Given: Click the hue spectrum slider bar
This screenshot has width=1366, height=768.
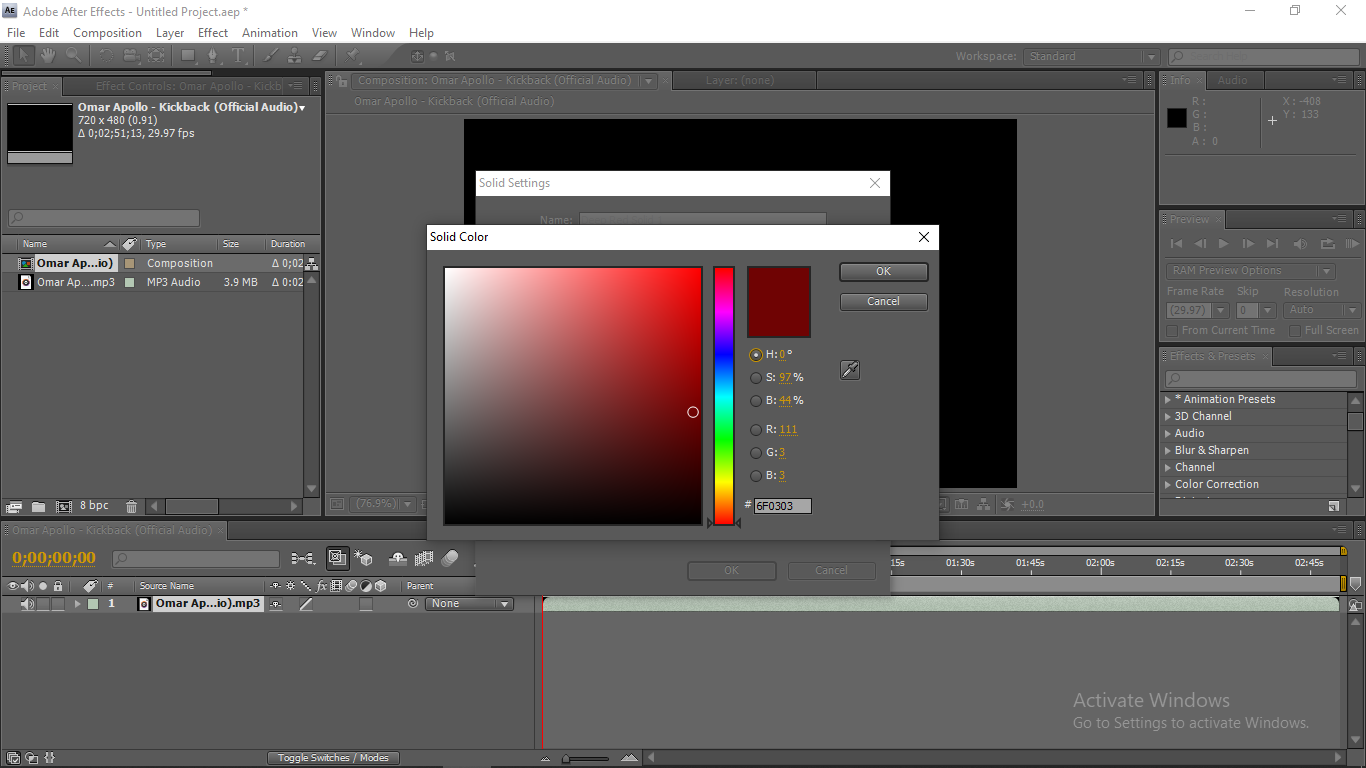Looking at the screenshot, I should click(724, 396).
